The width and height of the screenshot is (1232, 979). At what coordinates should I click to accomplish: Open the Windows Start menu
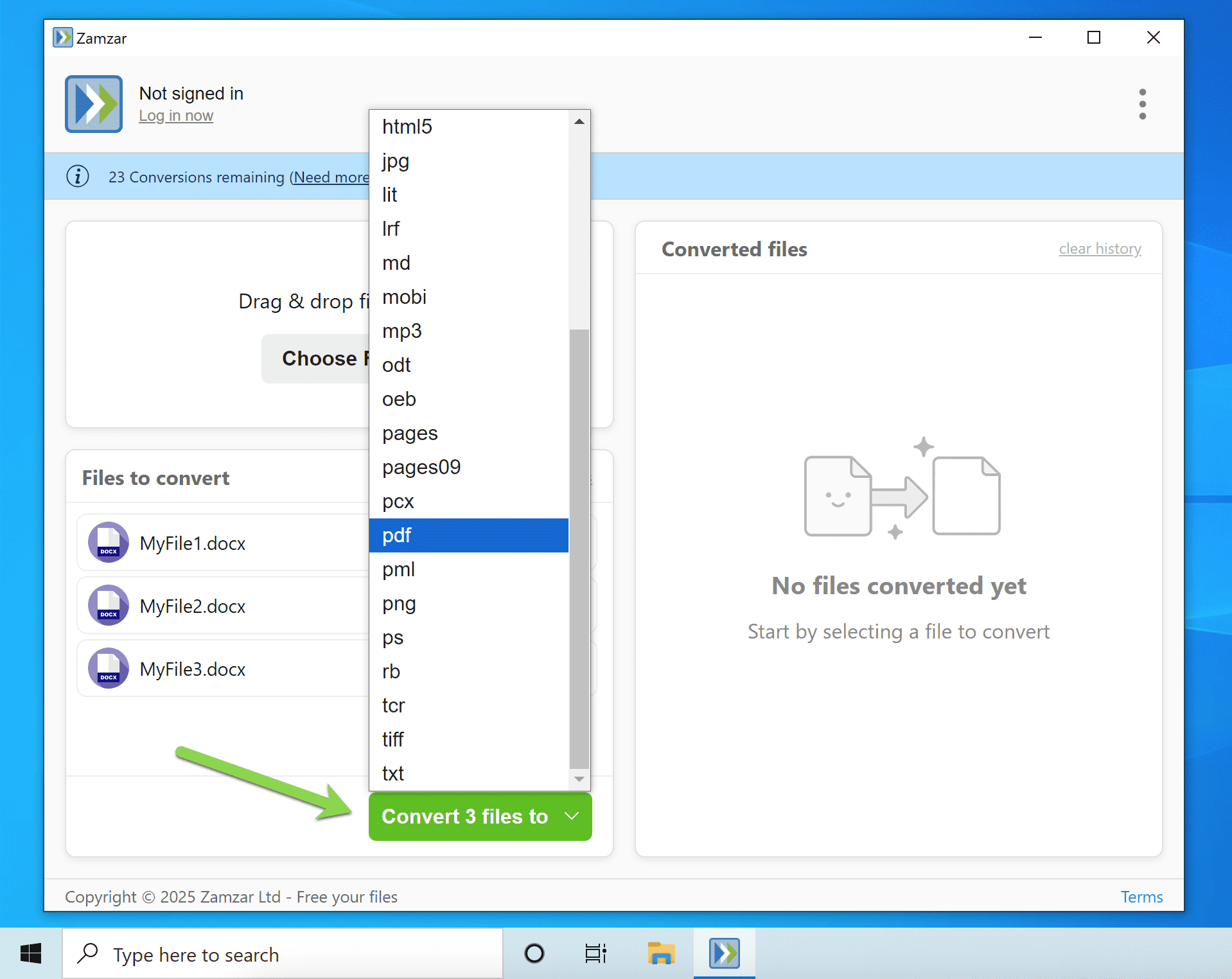tap(30, 954)
